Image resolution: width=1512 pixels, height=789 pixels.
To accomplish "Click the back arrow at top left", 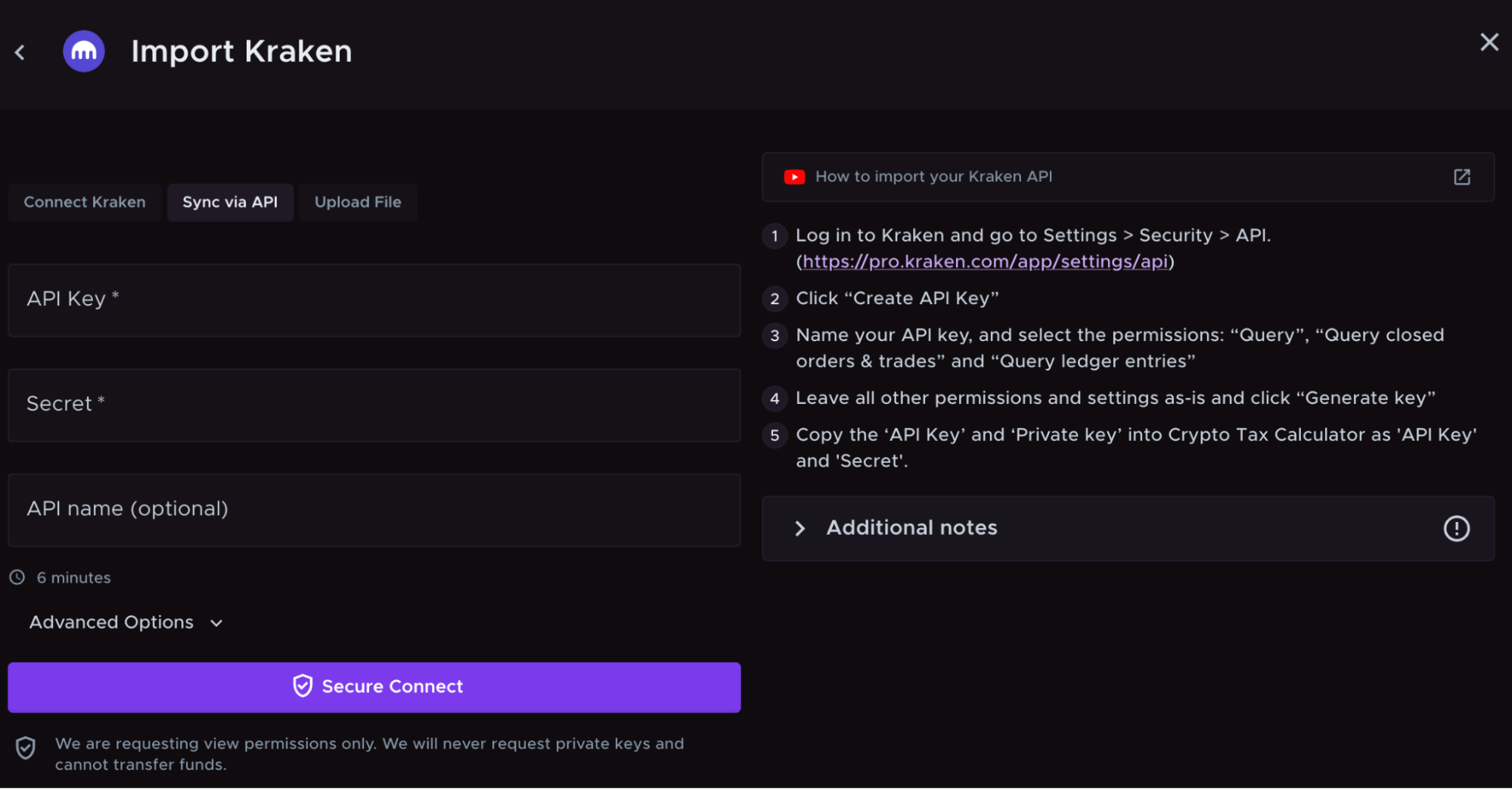I will 20,51.
